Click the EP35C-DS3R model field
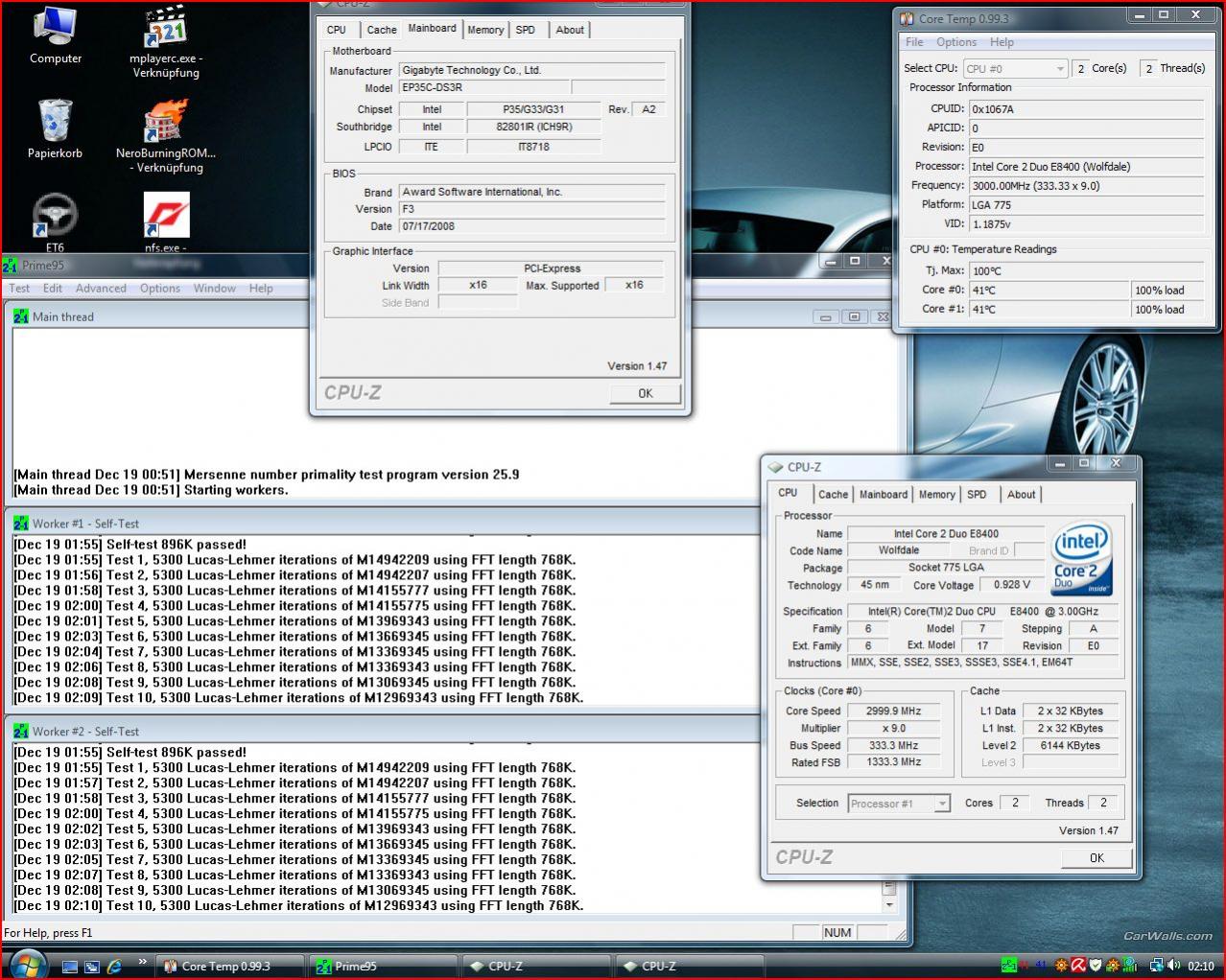The height and width of the screenshot is (980, 1226). coord(484,87)
